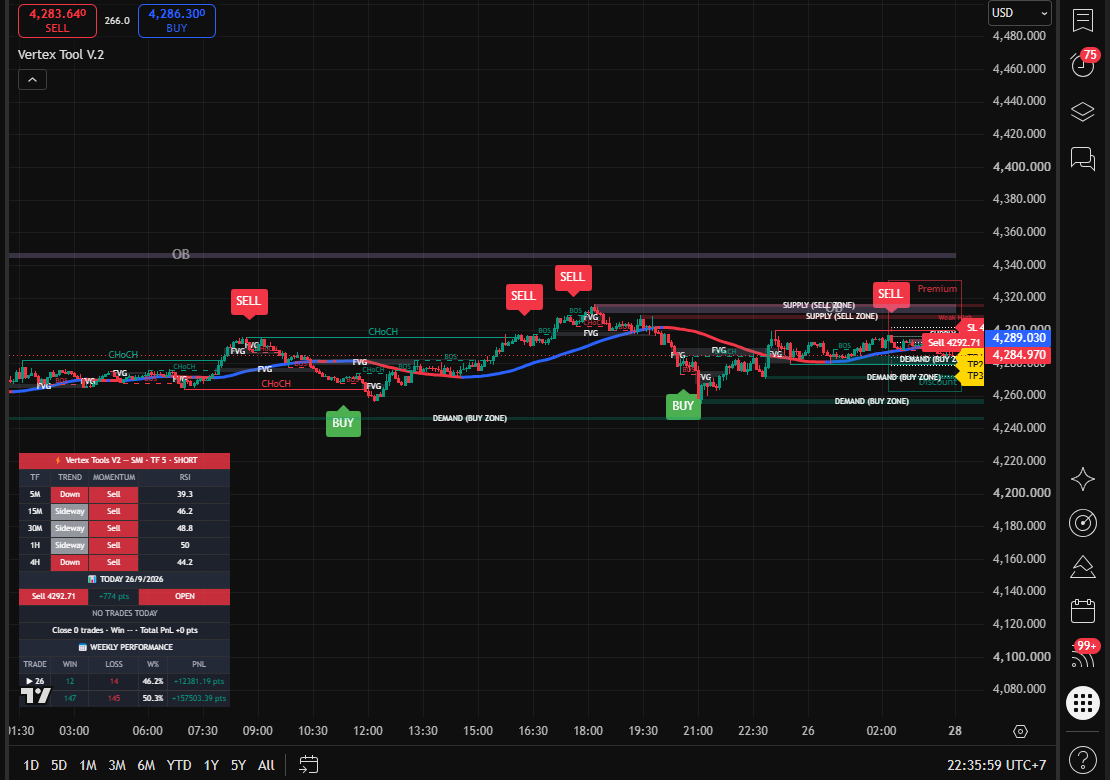Click the WEEKLY PERFORMANCE header
1110x780 pixels.
tap(125, 647)
